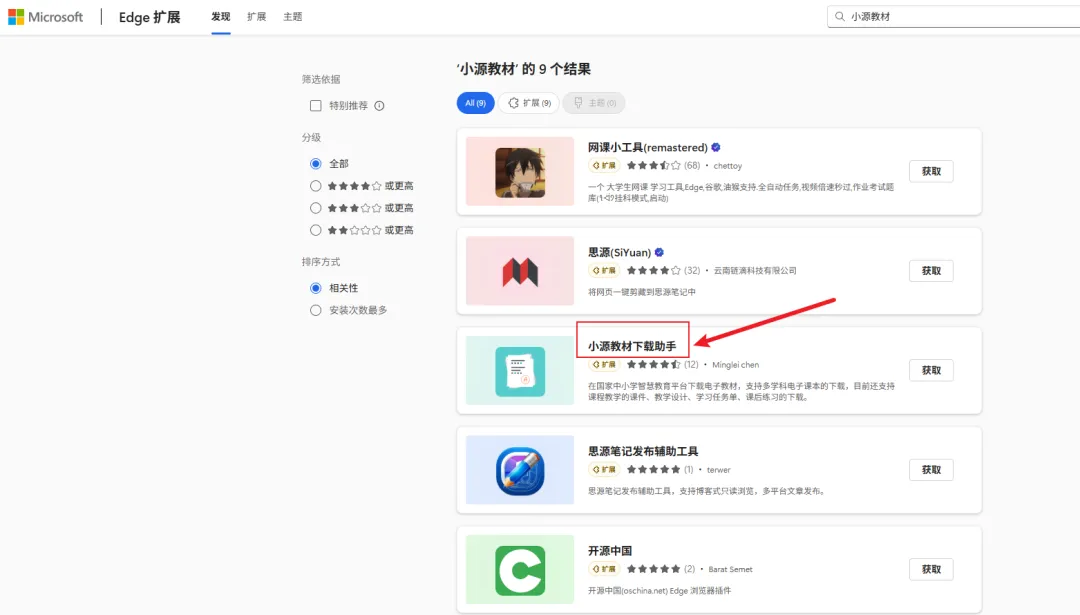Switch to the 发现 tab
Image resolution: width=1080 pixels, height=615 pixels.
click(220, 17)
